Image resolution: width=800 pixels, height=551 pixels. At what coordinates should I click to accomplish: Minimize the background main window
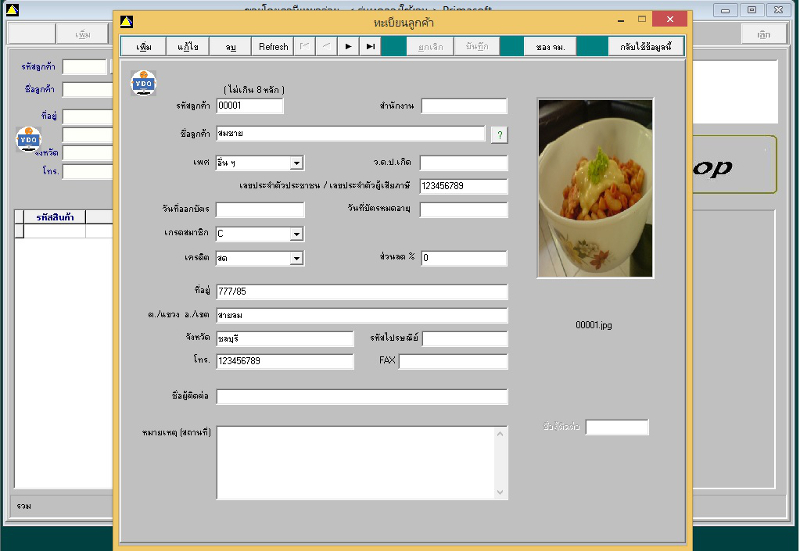click(x=726, y=10)
